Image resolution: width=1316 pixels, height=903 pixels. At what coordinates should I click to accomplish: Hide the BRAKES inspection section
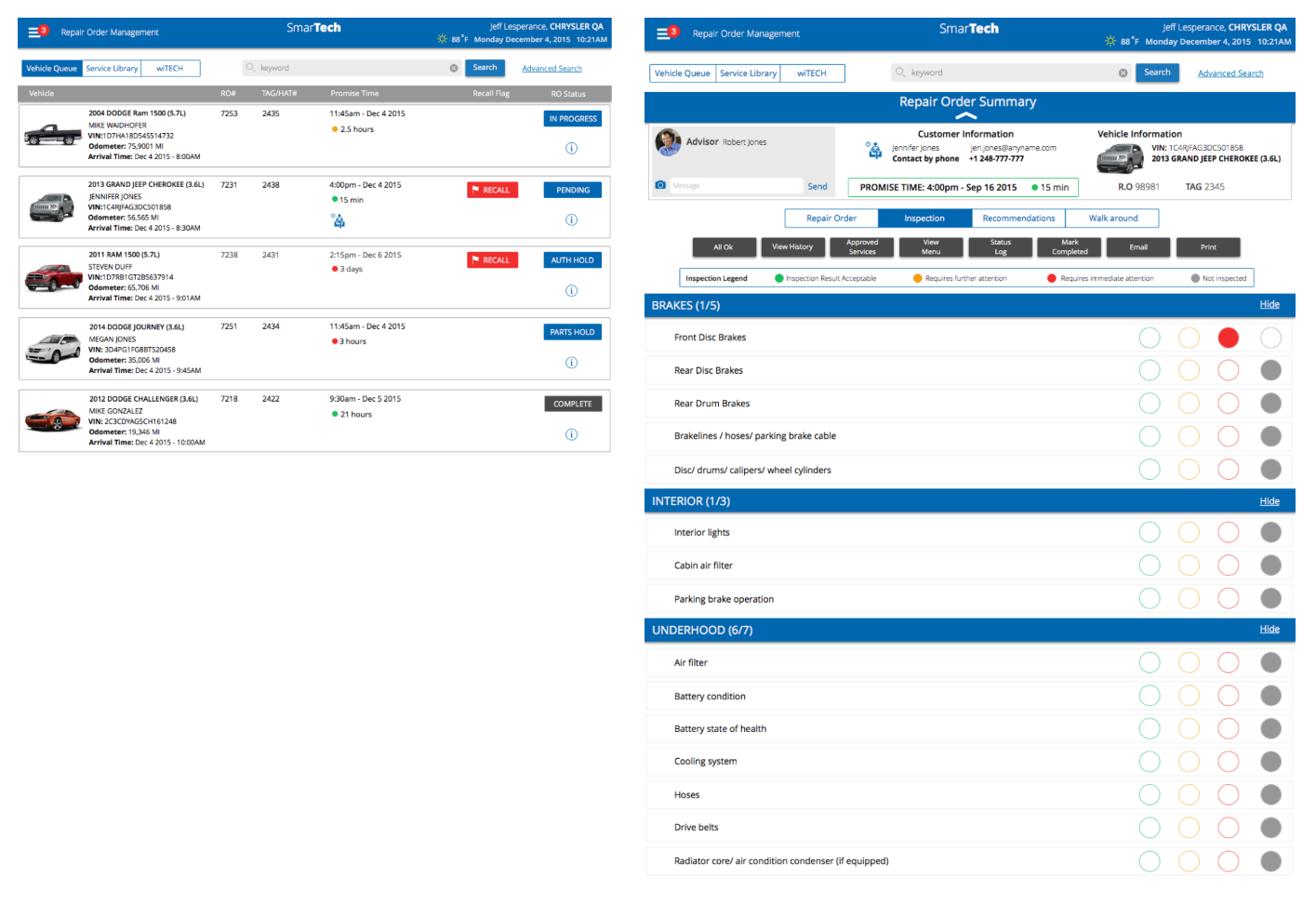[1269, 305]
